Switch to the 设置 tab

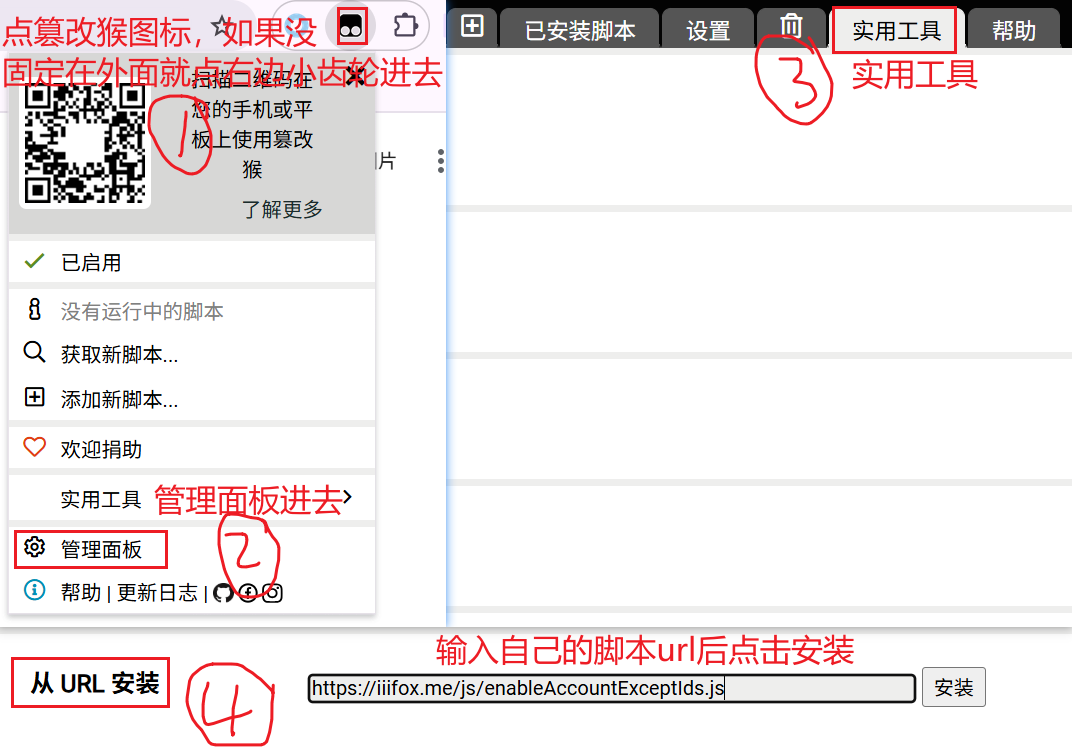708,30
